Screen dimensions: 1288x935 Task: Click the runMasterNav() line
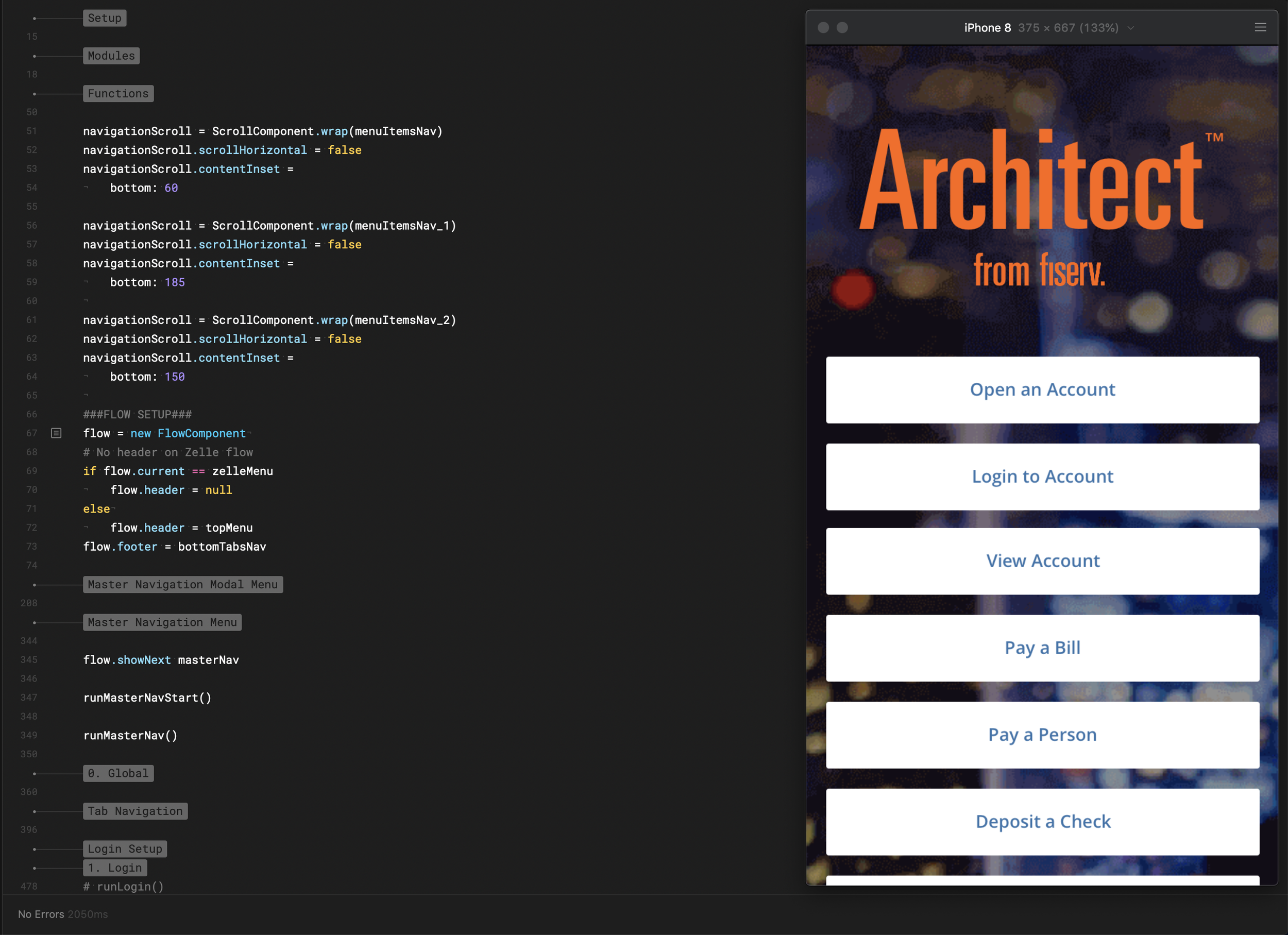(130, 736)
